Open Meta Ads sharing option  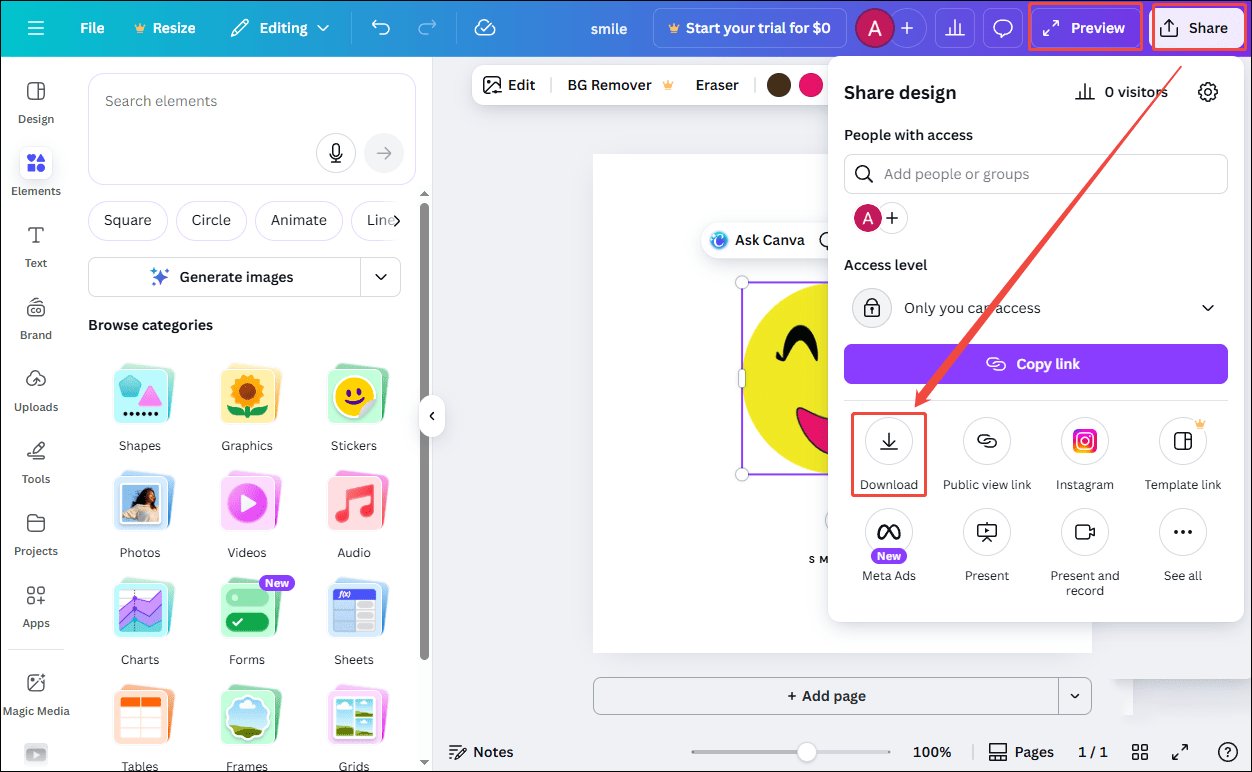(888, 532)
